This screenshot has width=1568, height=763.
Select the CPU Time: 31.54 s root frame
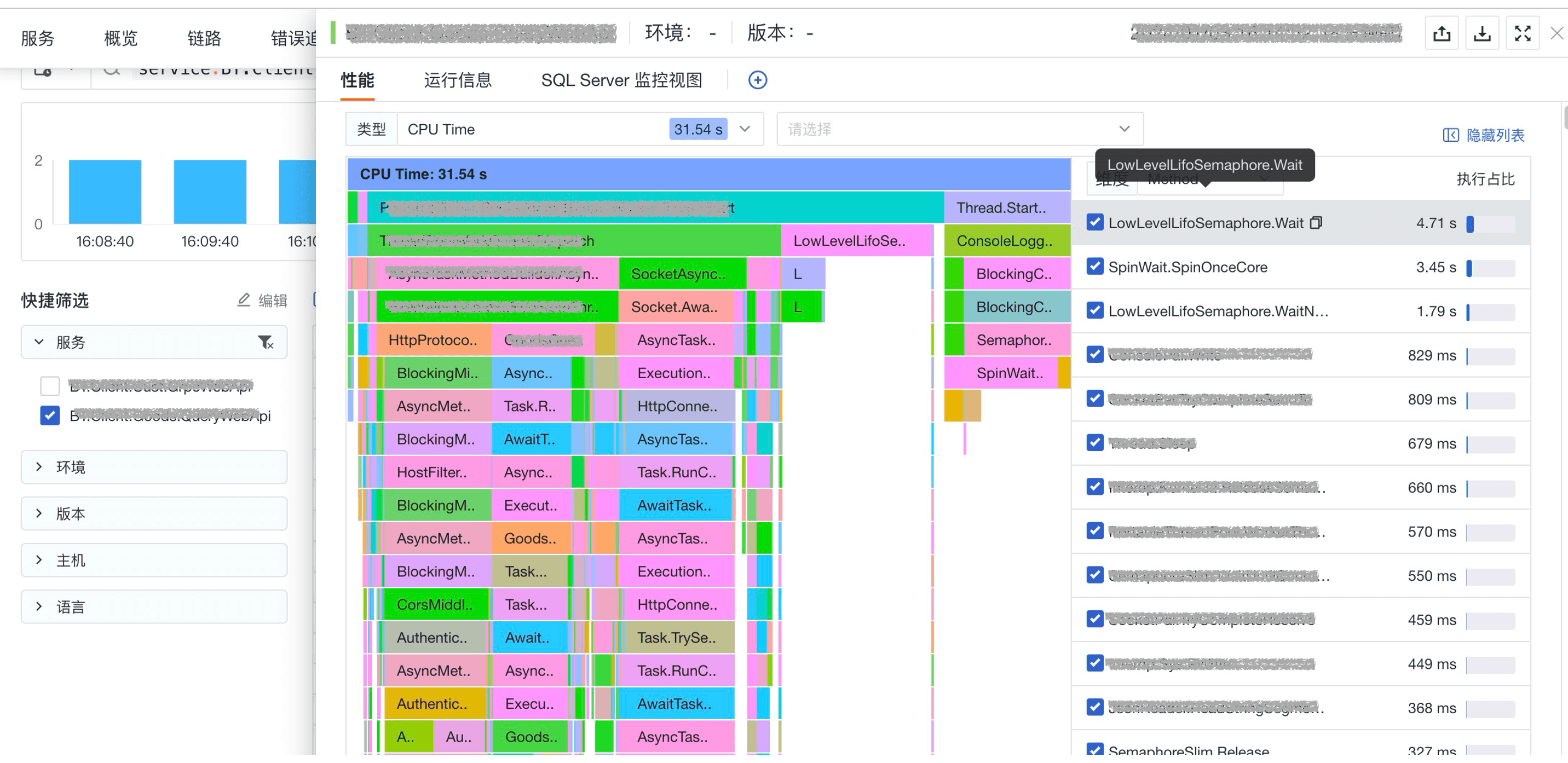pos(708,174)
